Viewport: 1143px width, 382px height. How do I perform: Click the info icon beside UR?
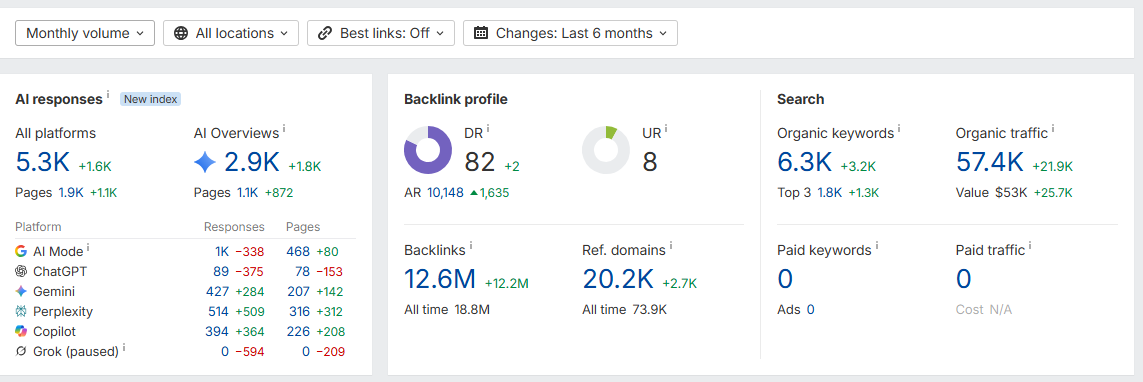[x=666, y=129]
